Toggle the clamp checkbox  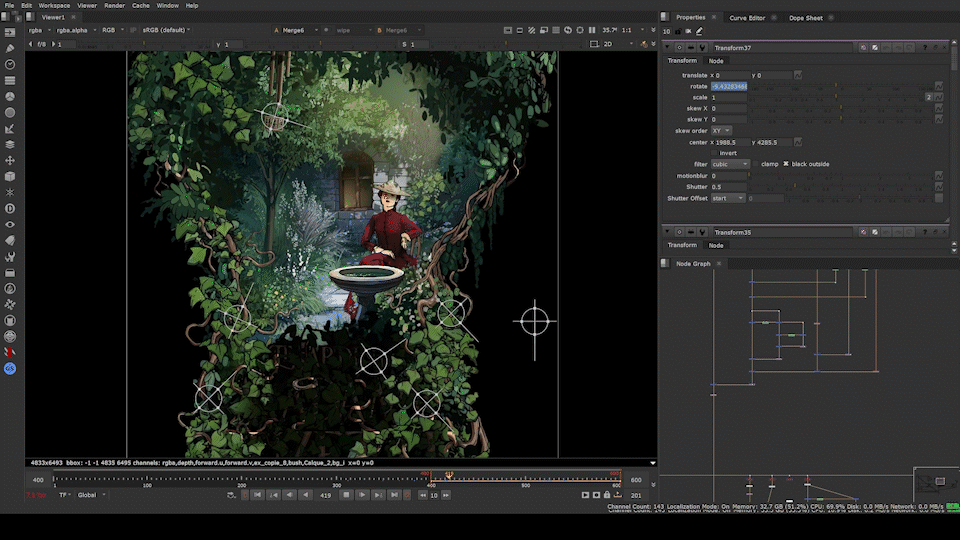coord(756,164)
